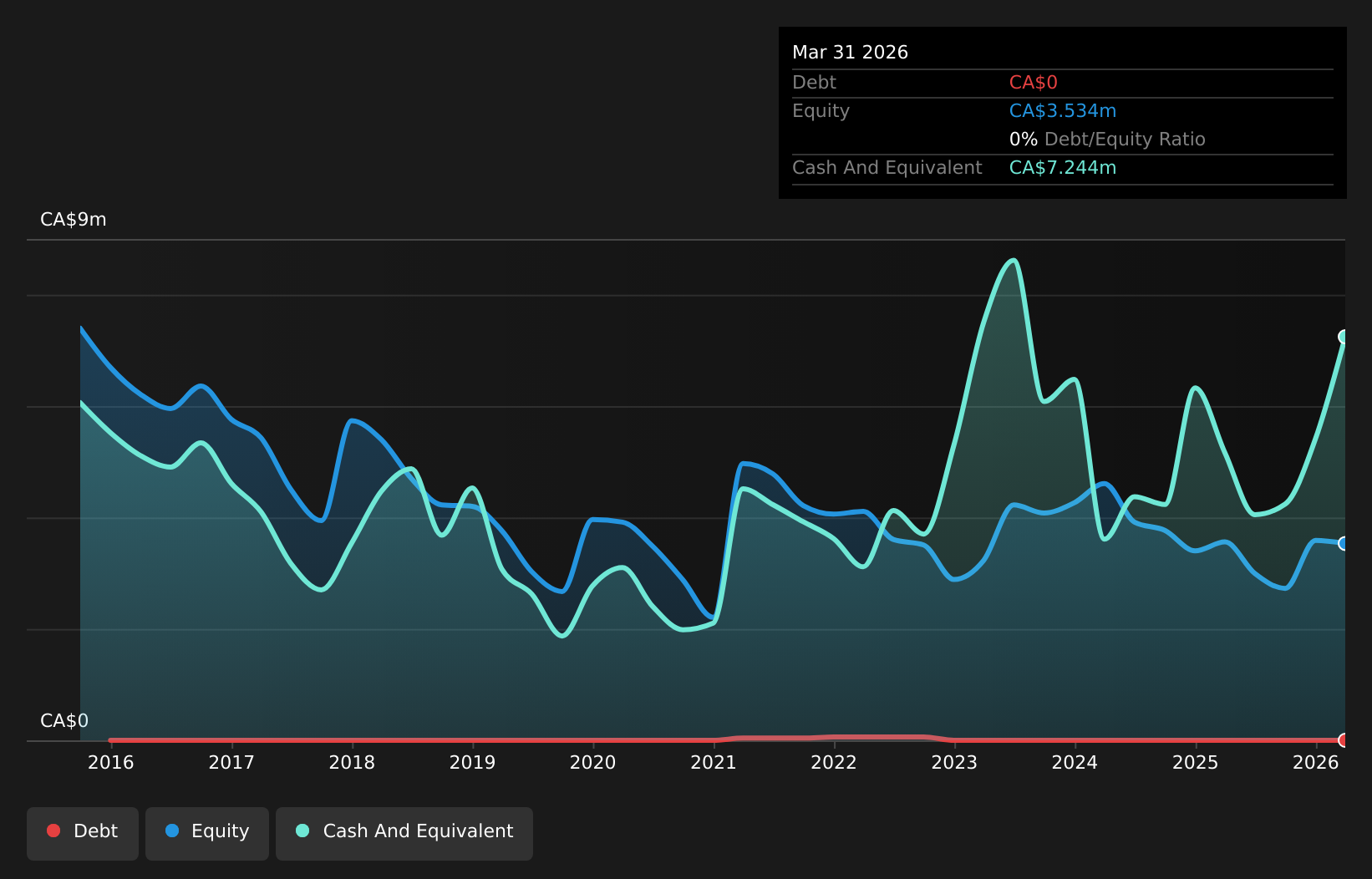Viewport: 1372px width, 879px height.
Task: Click the Cash And Equivalent tooltip row label
Action: pos(887,168)
